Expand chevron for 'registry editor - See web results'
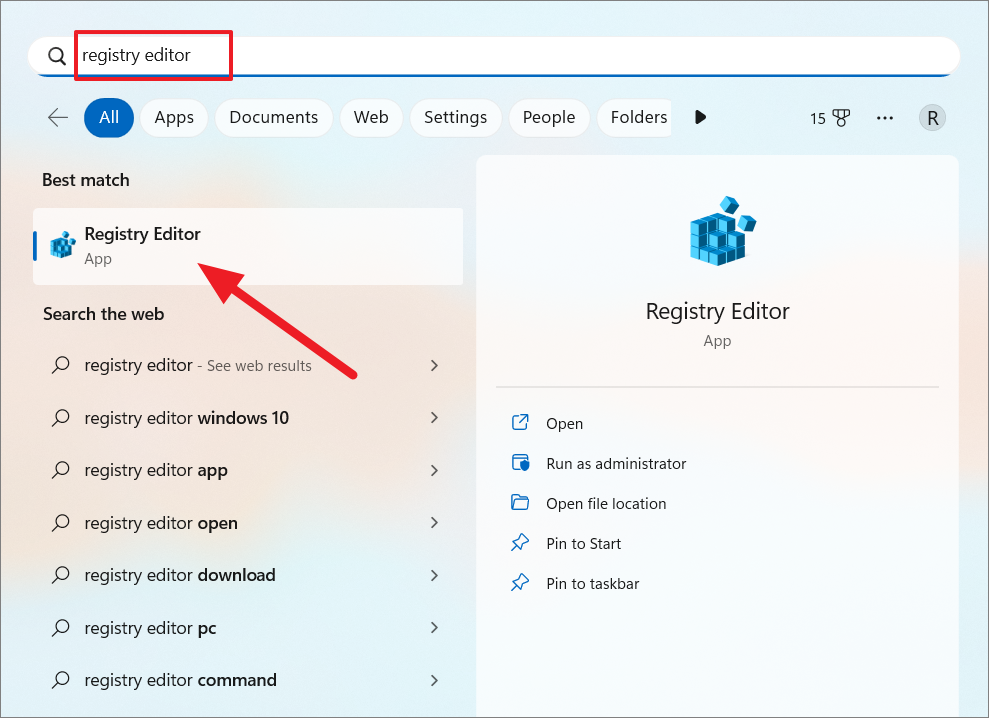Viewport: 989px width, 718px height. pyautogui.click(x=434, y=365)
